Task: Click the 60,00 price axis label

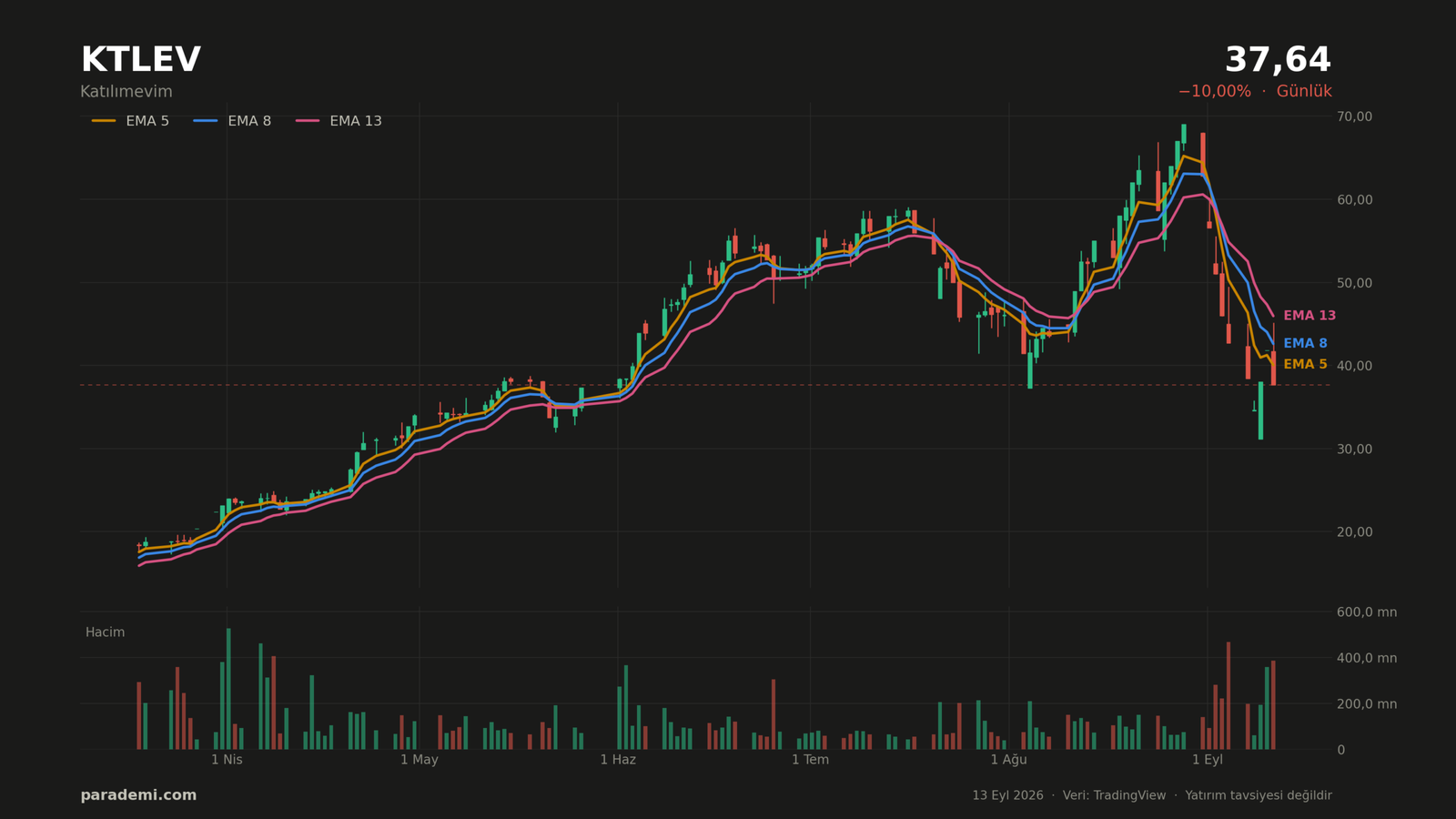Action: tap(1354, 199)
